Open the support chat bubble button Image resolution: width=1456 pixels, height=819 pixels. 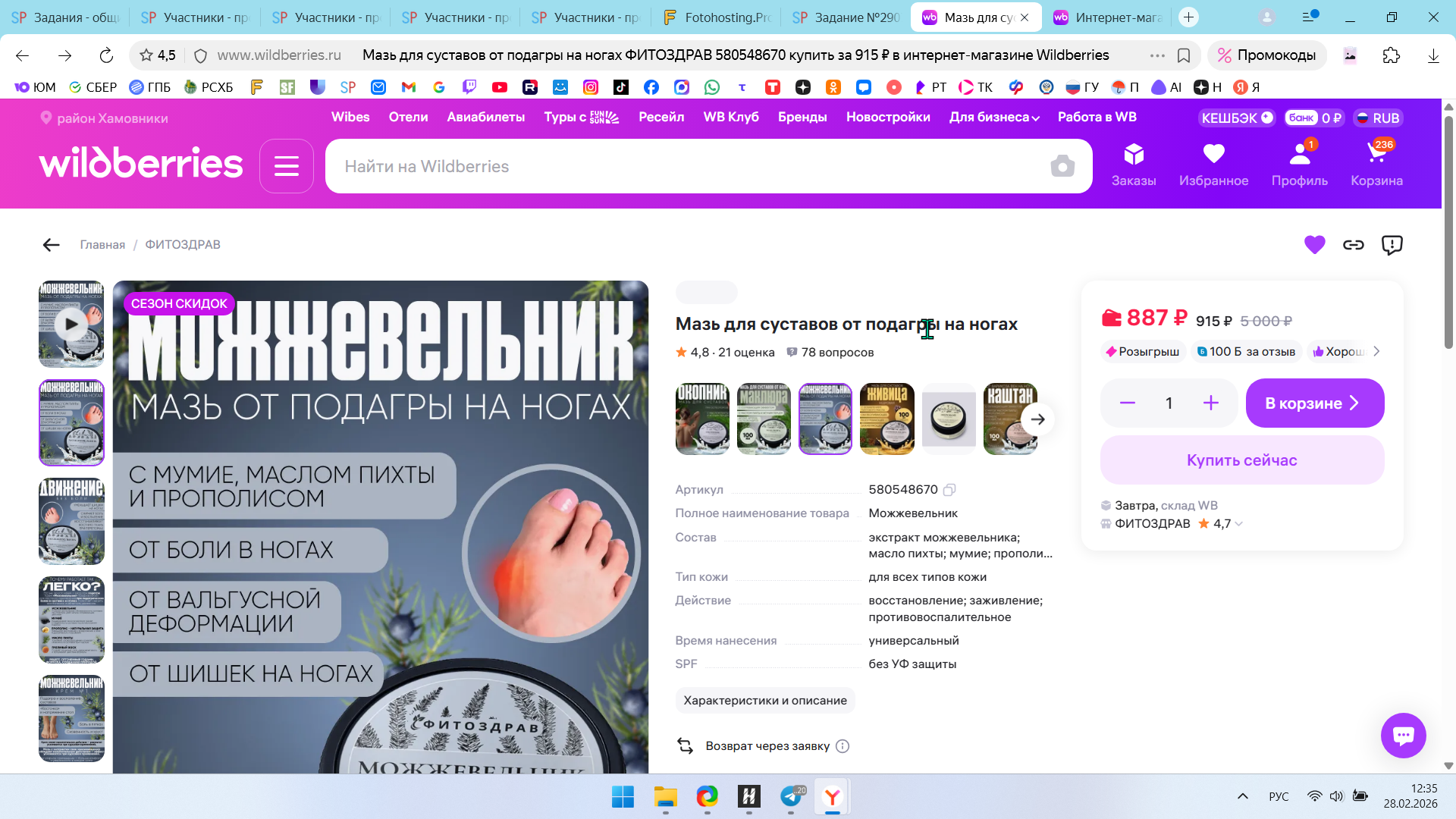pos(1403,735)
